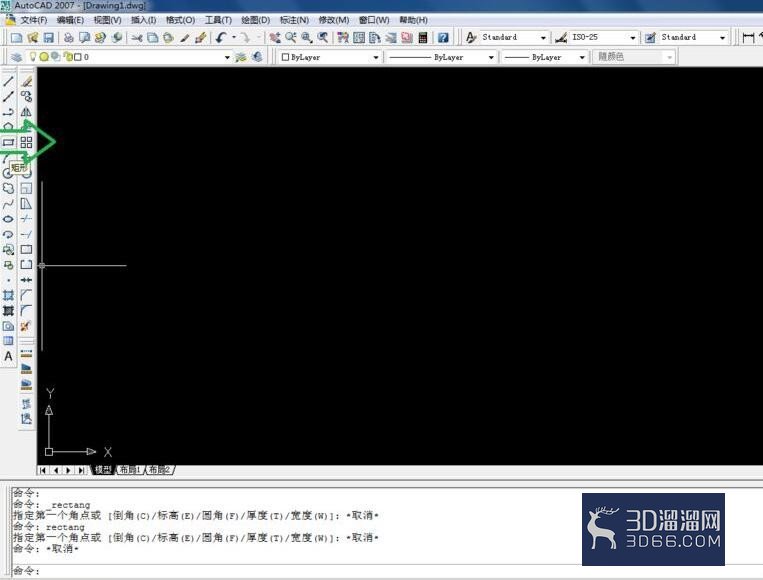This screenshot has width=763, height=580.
Task: Open the 标注(N) menu
Action: point(294,20)
